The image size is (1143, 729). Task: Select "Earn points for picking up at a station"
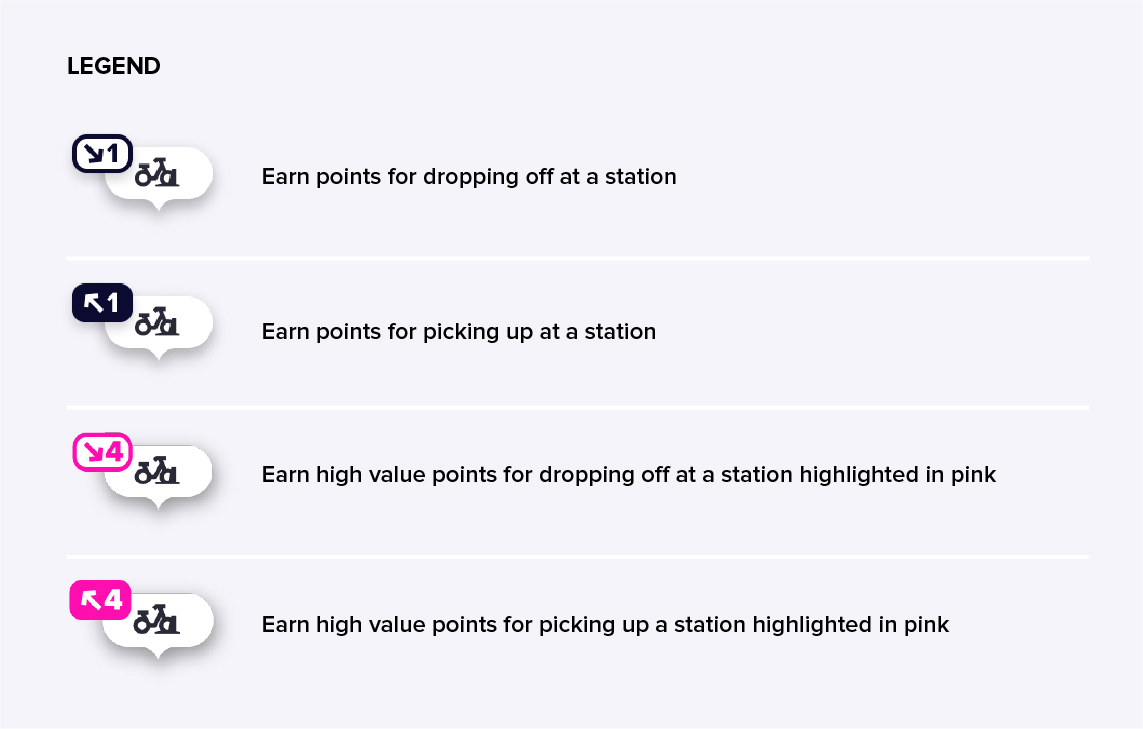[459, 331]
